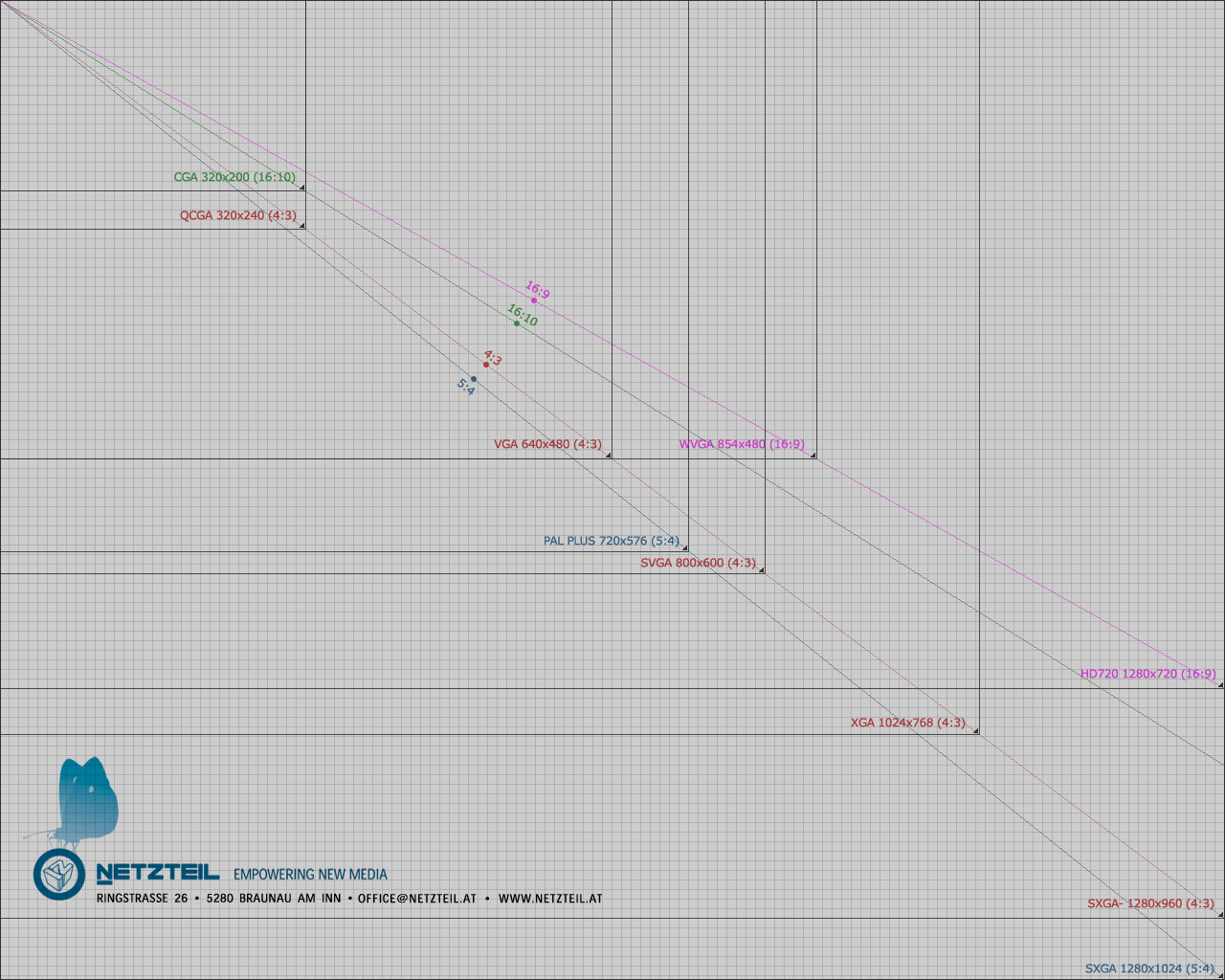This screenshot has height=980, width=1225.
Task: Click the magenta 16:9 ratio dot
Action: [534, 301]
